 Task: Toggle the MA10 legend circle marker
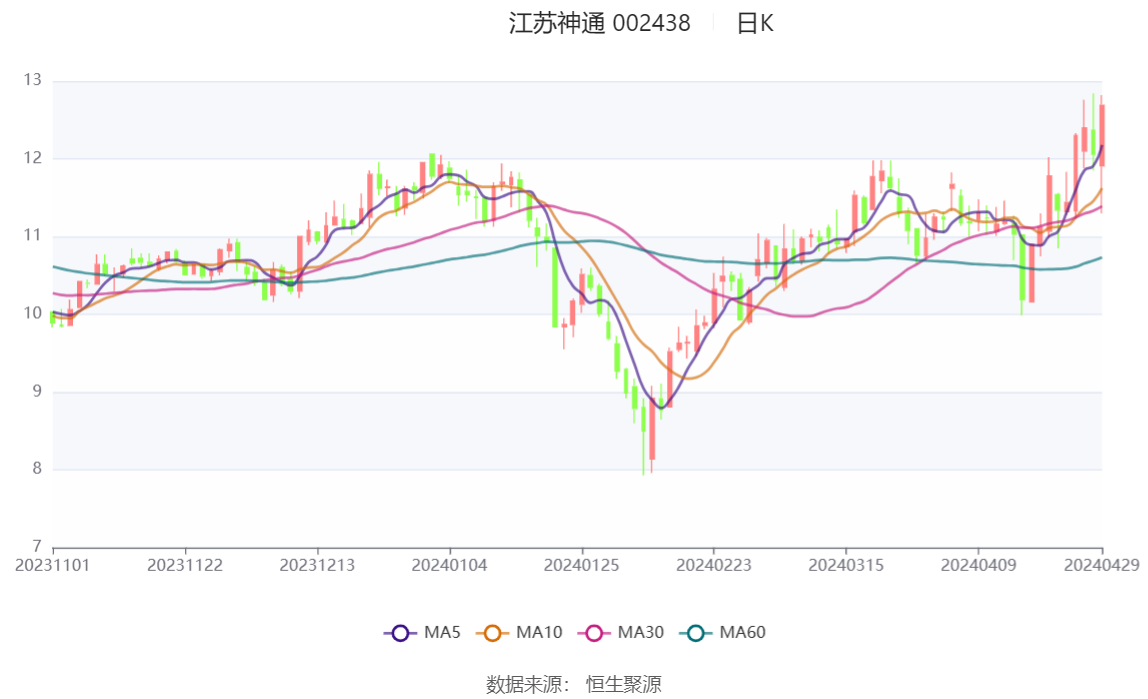(x=492, y=633)
